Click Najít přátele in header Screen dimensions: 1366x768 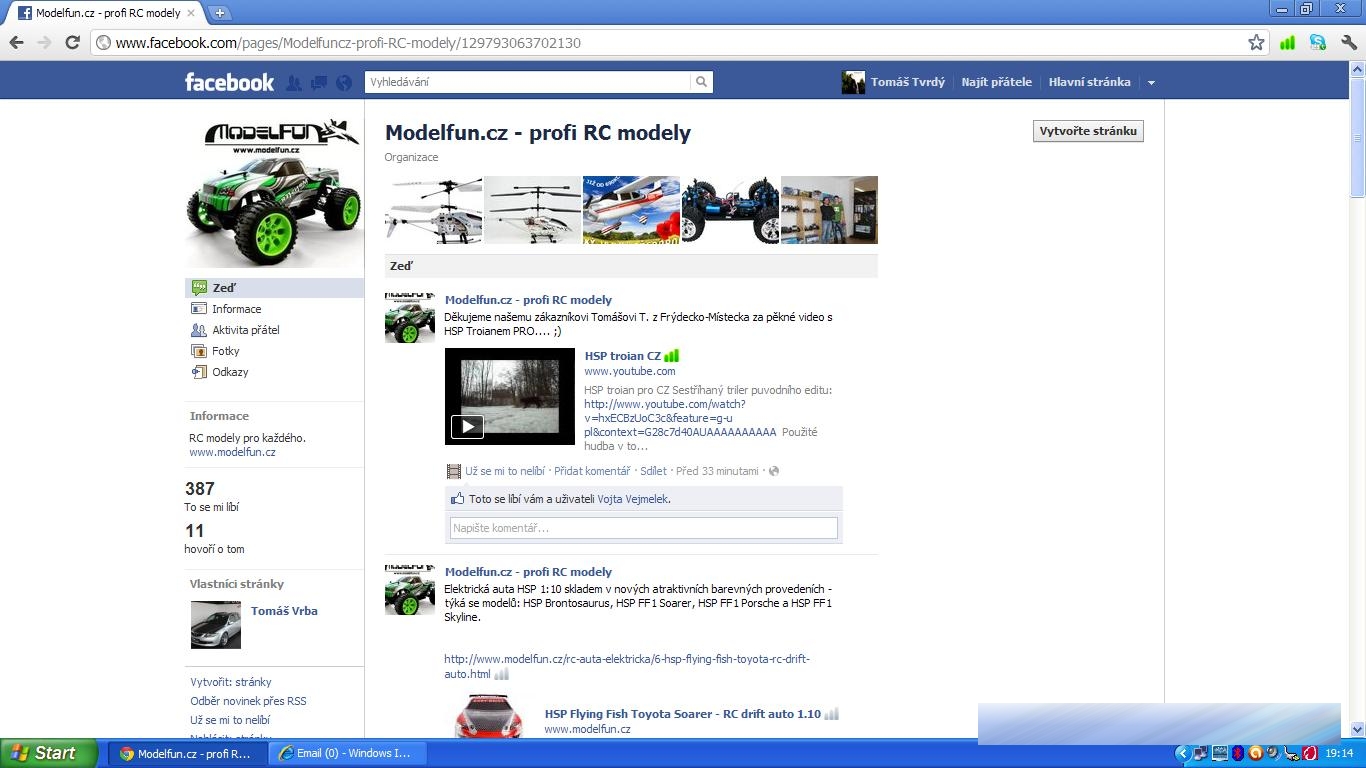[x=996, y=82]
